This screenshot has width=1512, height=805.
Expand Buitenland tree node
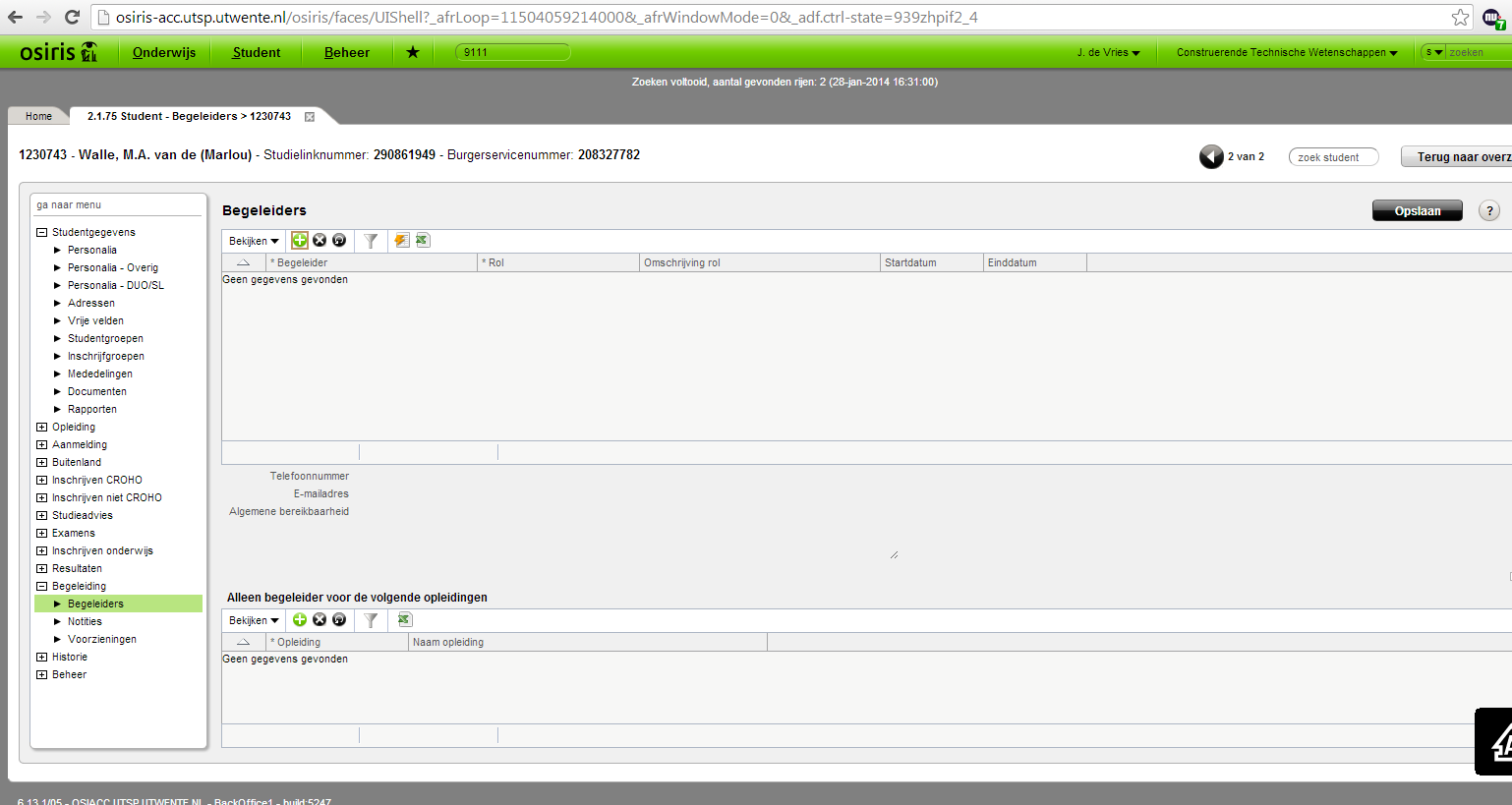pyautogui.click(x=41, y=463)
